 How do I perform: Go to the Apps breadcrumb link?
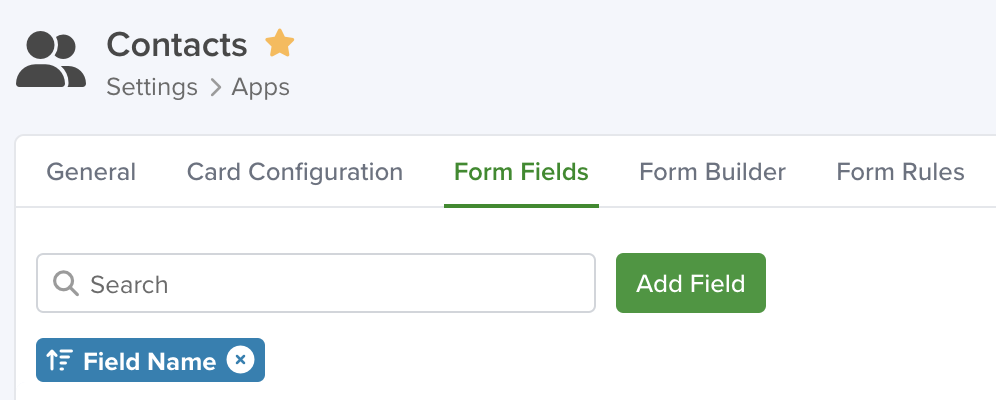pos(260,87)
